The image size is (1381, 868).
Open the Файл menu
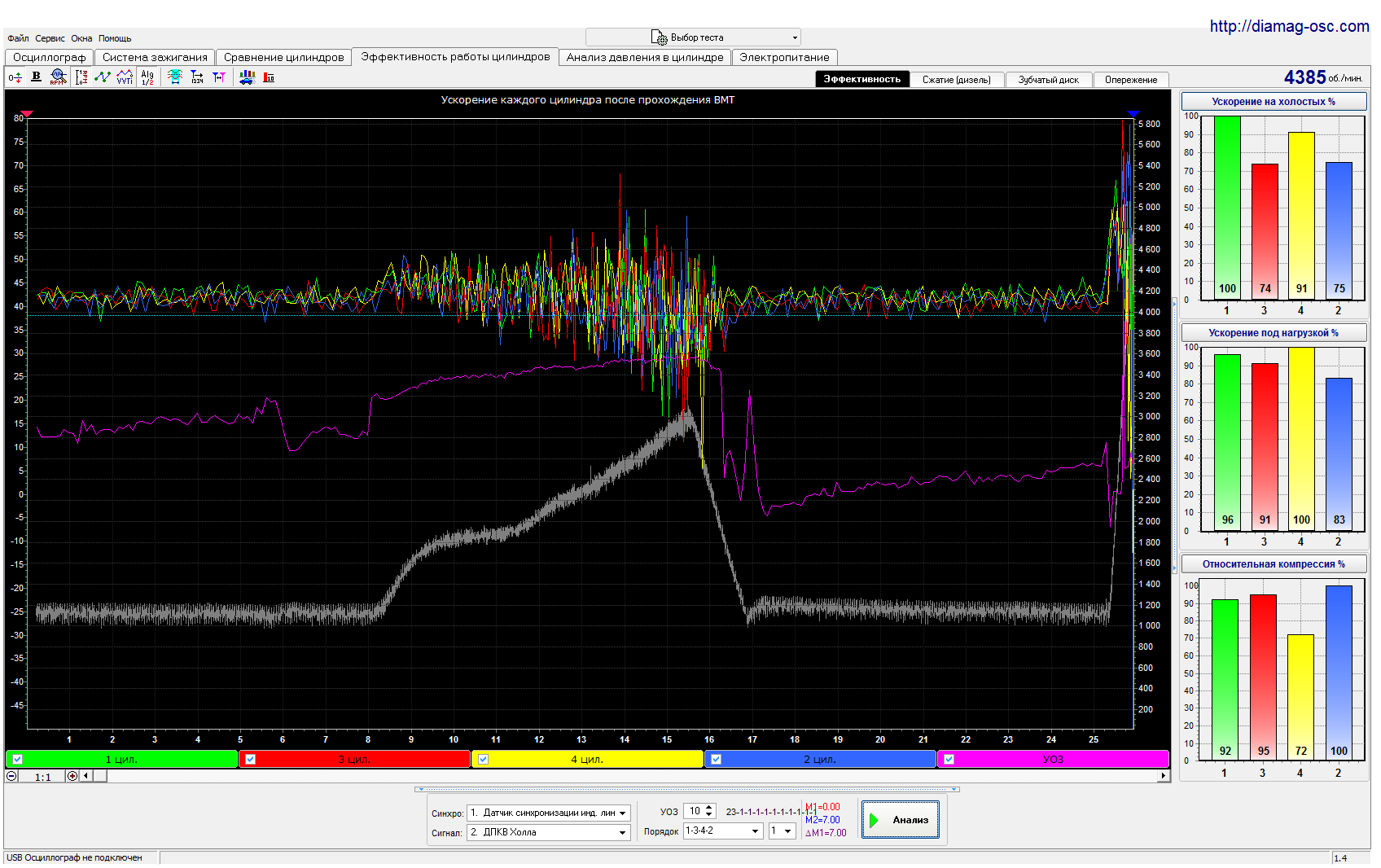pos(18,38)
